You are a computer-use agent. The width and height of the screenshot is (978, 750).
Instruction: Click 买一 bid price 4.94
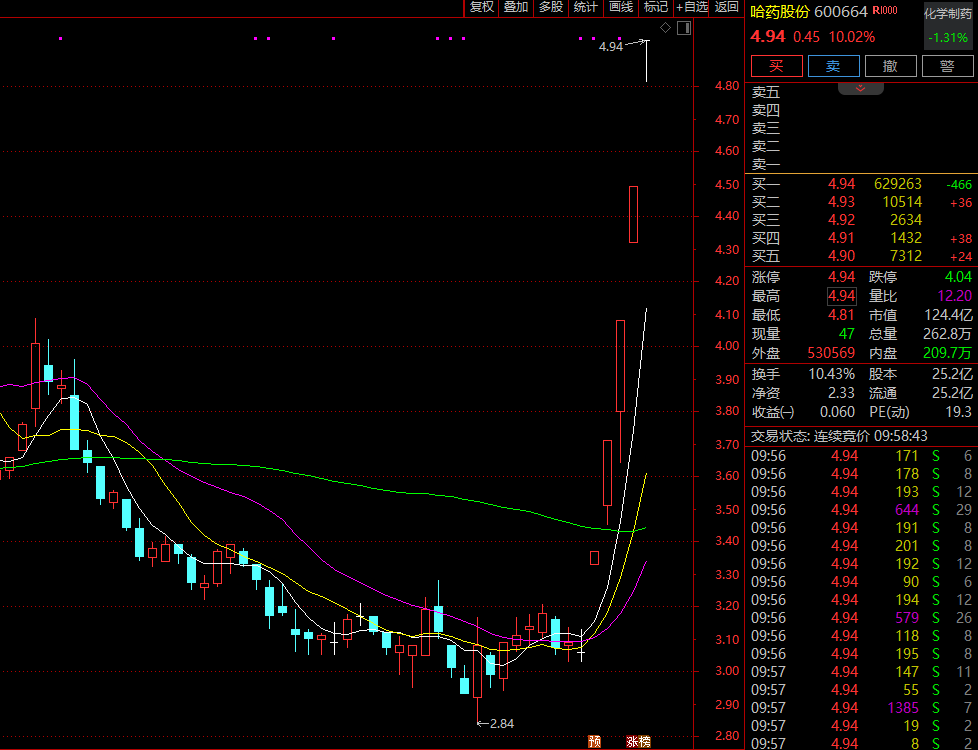click(841, 184)
